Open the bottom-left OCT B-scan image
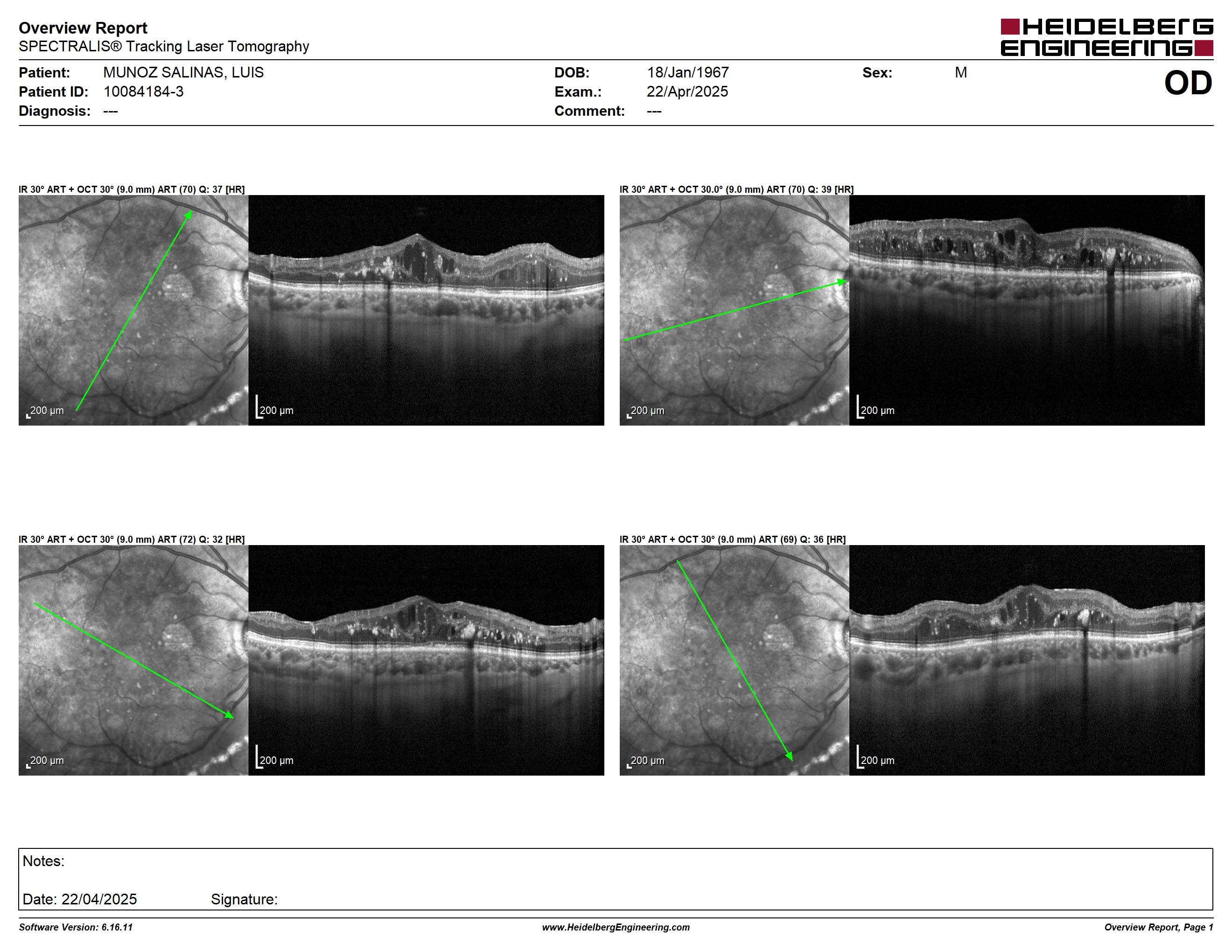Viewport: 1232px width, 952px height. pyautogui.click(x=426, y=660)
